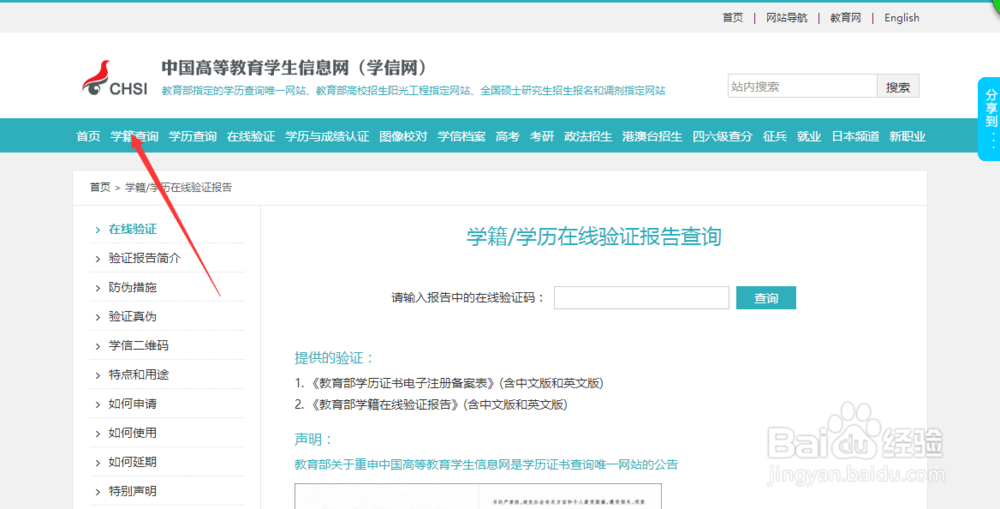Open 教育部关于重申 announcement link
Viewport: 1000px width, 509px height.
click(x=486, y=464)
